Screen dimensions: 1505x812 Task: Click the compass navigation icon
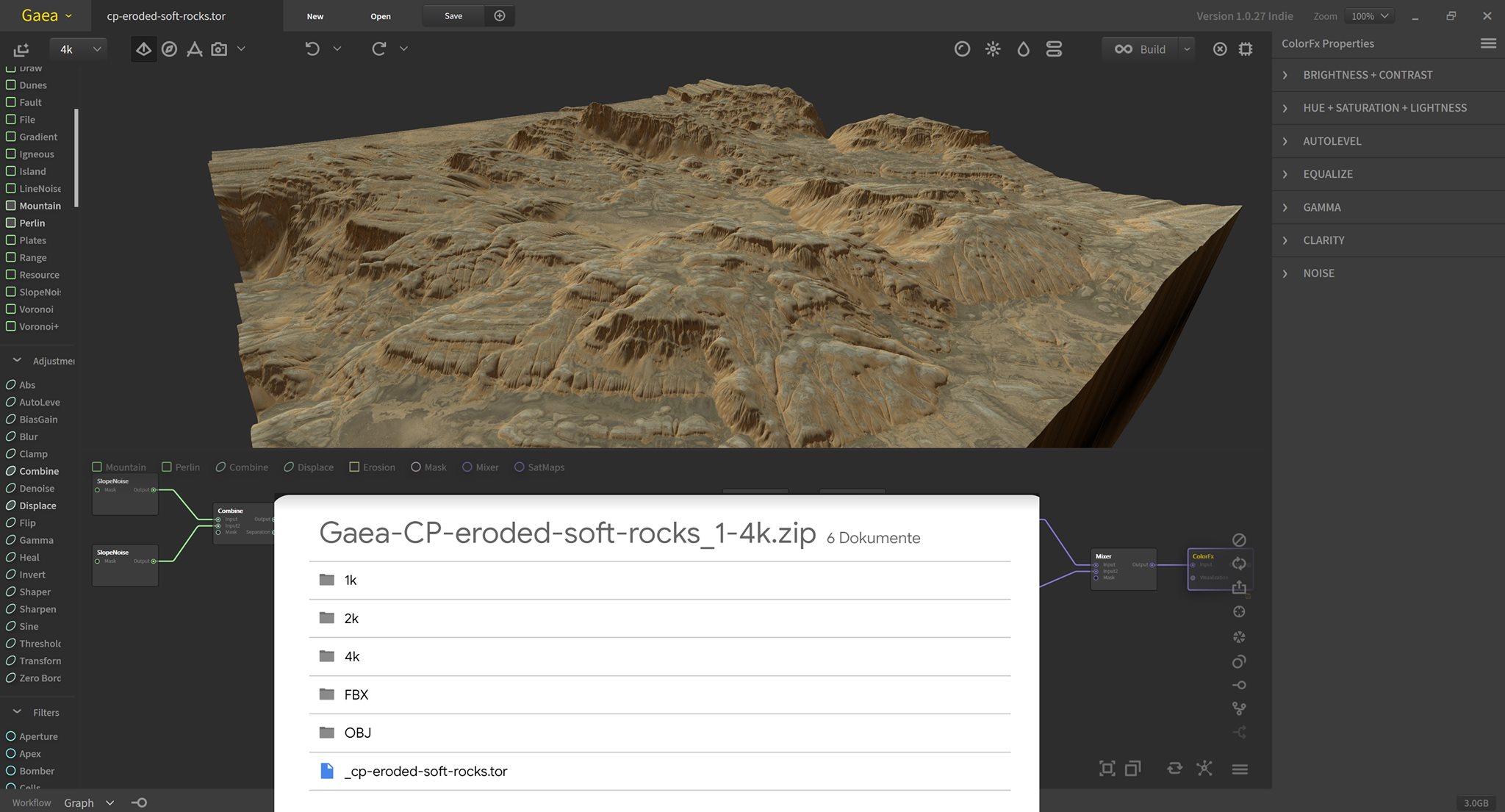(x=169, y=49)
